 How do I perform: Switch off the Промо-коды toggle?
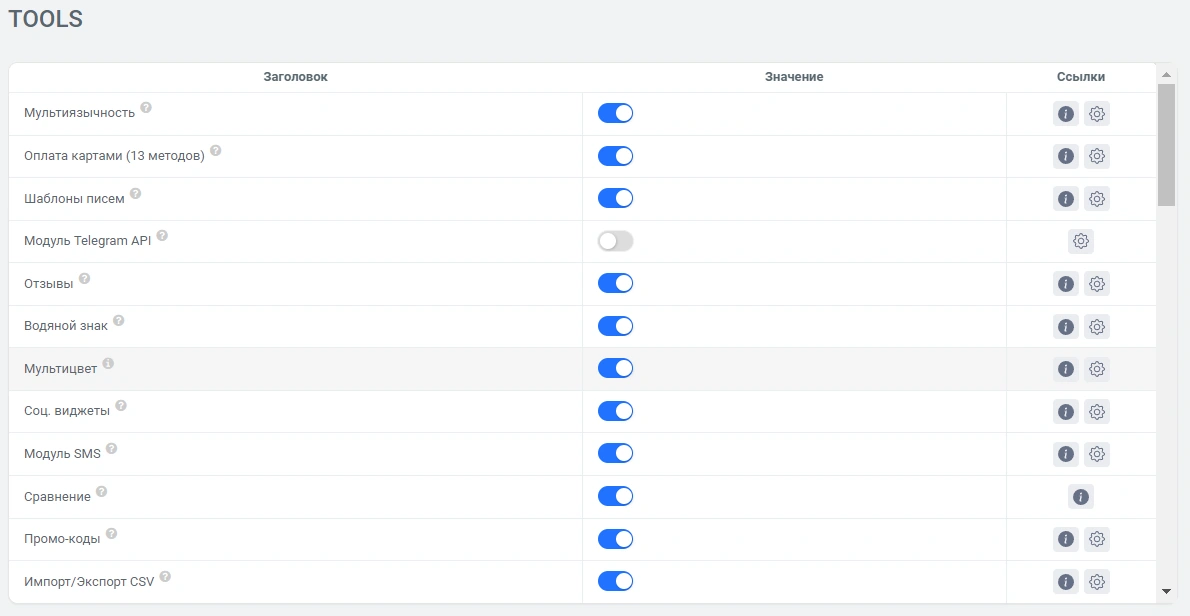[x=615, y=539]
